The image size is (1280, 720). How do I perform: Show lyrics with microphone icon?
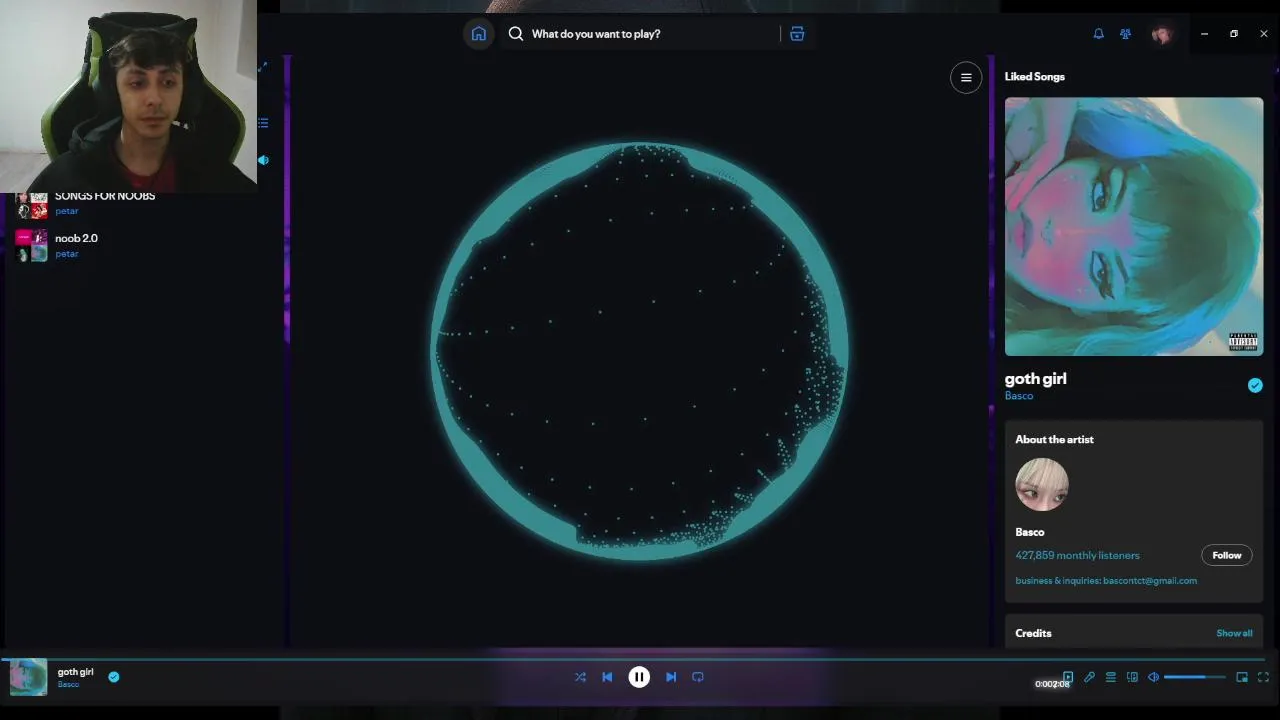tap(1089, 677)
